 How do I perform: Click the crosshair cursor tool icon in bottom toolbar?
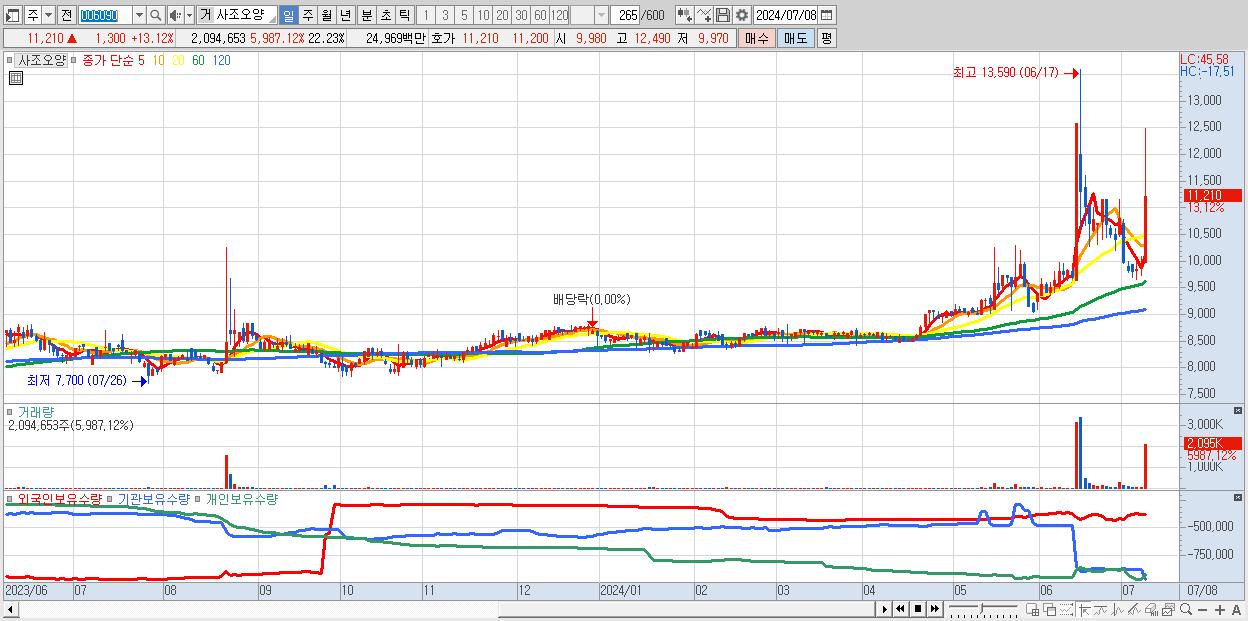coord(1084,609)
